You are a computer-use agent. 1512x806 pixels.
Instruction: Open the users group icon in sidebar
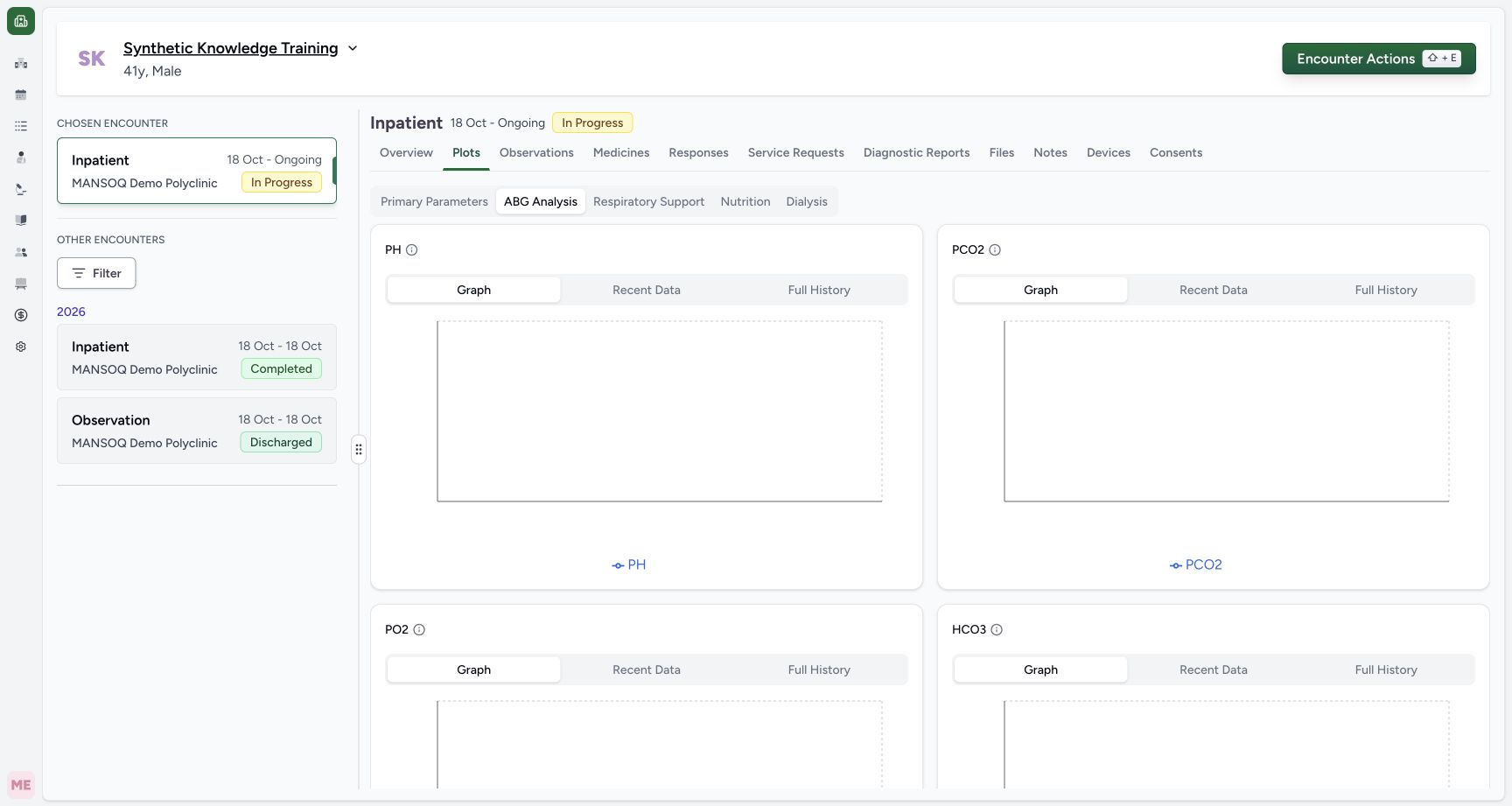(x=21, y=252)
